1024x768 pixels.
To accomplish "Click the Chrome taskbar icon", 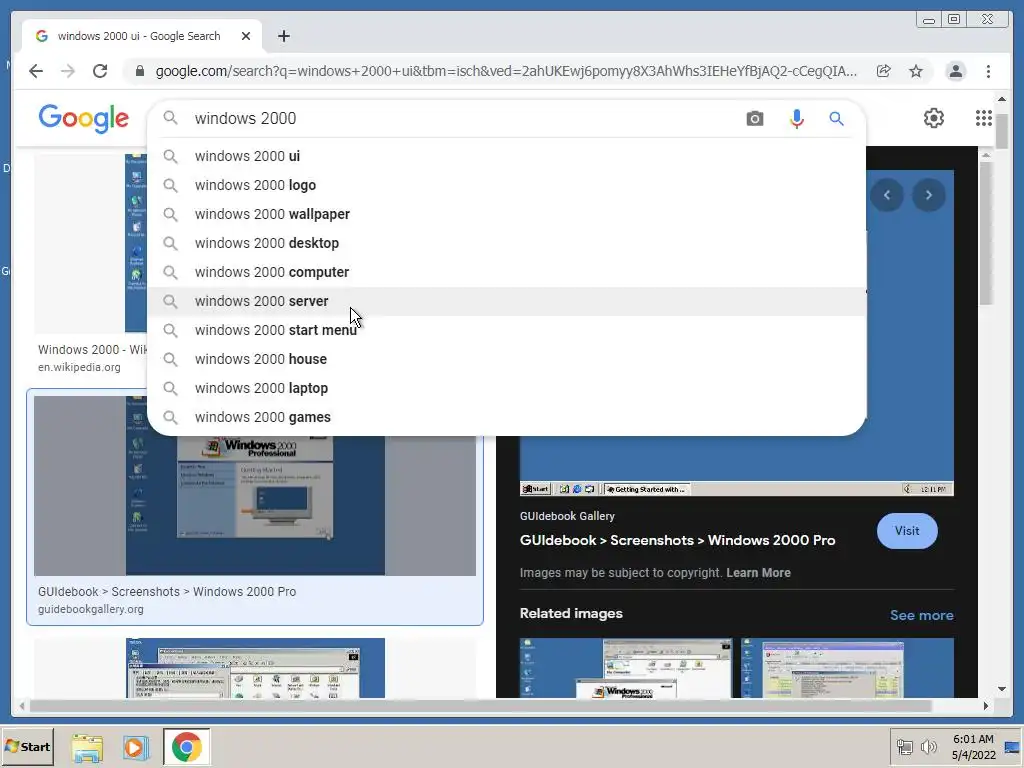I will pyautogui.click(x=186, y=747).
